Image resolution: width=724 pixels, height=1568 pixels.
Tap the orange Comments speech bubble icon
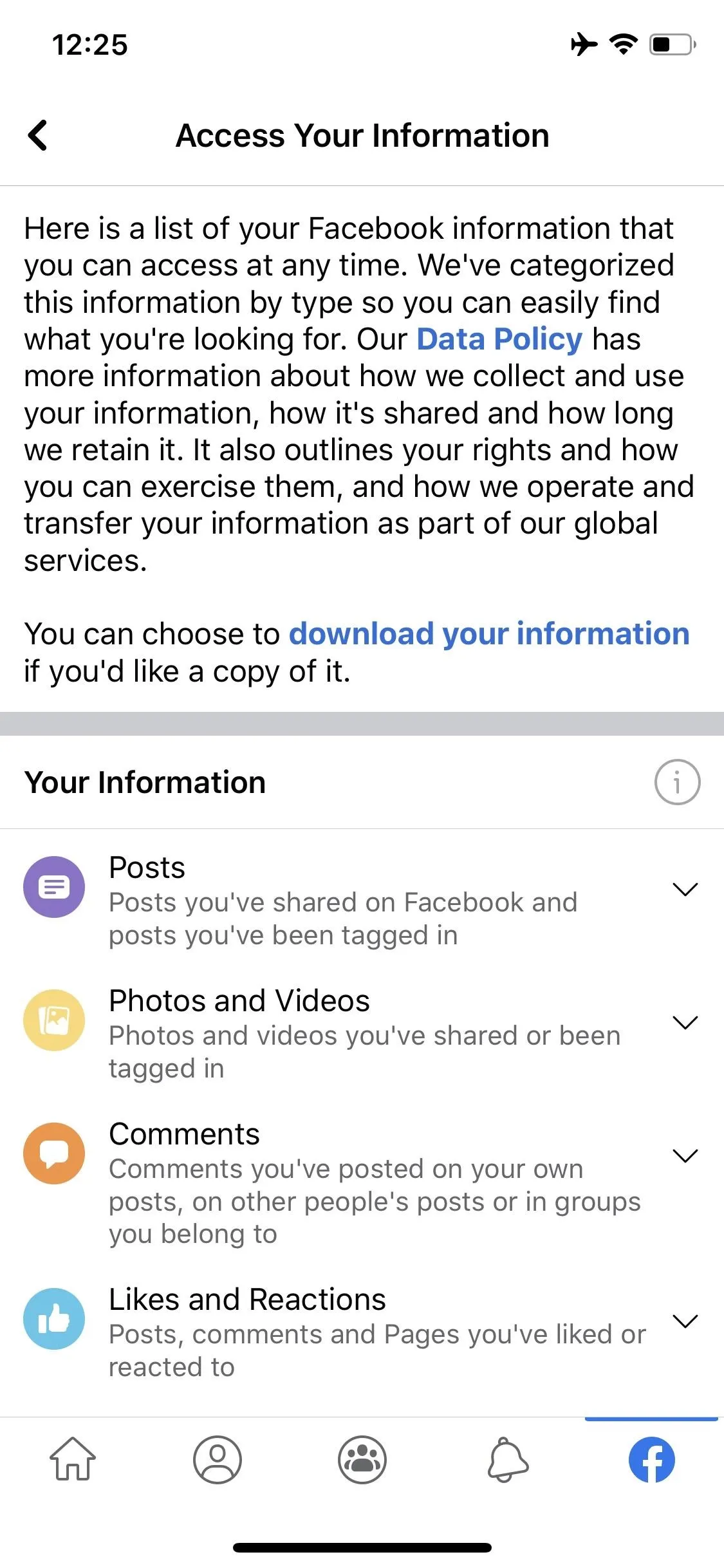(x=54, y=1153)
